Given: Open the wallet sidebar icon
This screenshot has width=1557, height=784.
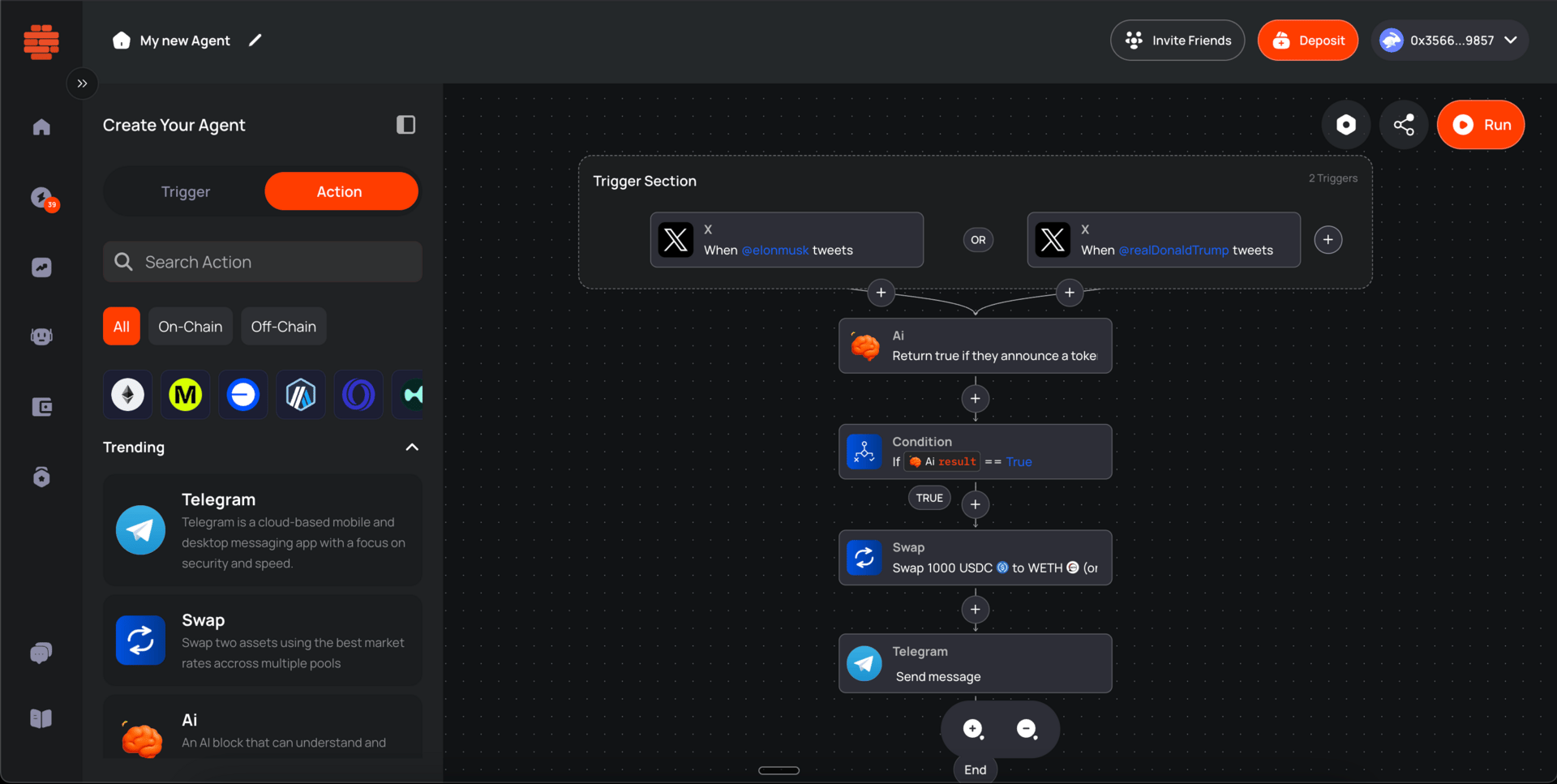Looking at the screenshot, I should (41, 407).
